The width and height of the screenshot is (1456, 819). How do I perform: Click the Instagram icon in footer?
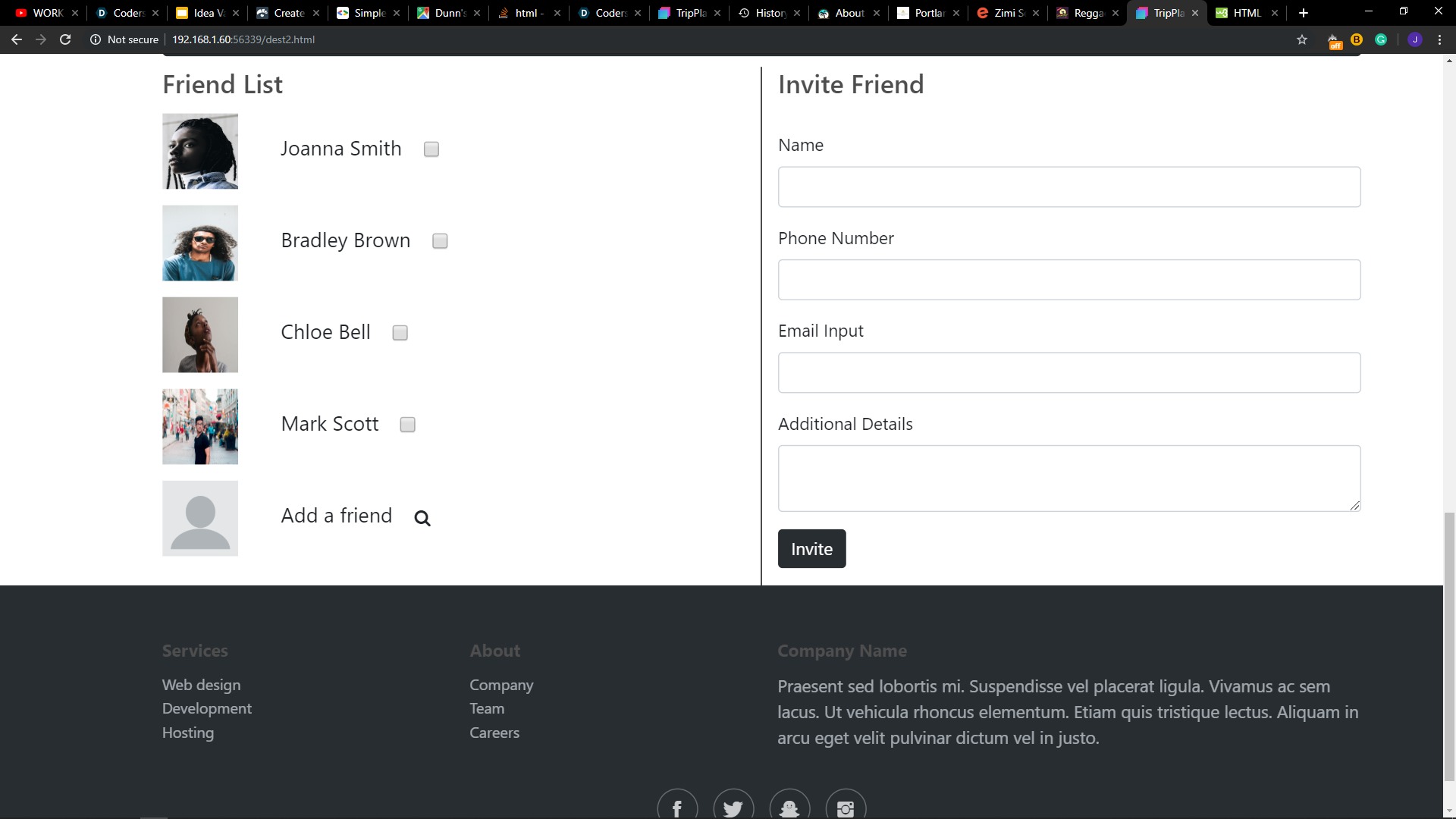(x=846, y=807)
